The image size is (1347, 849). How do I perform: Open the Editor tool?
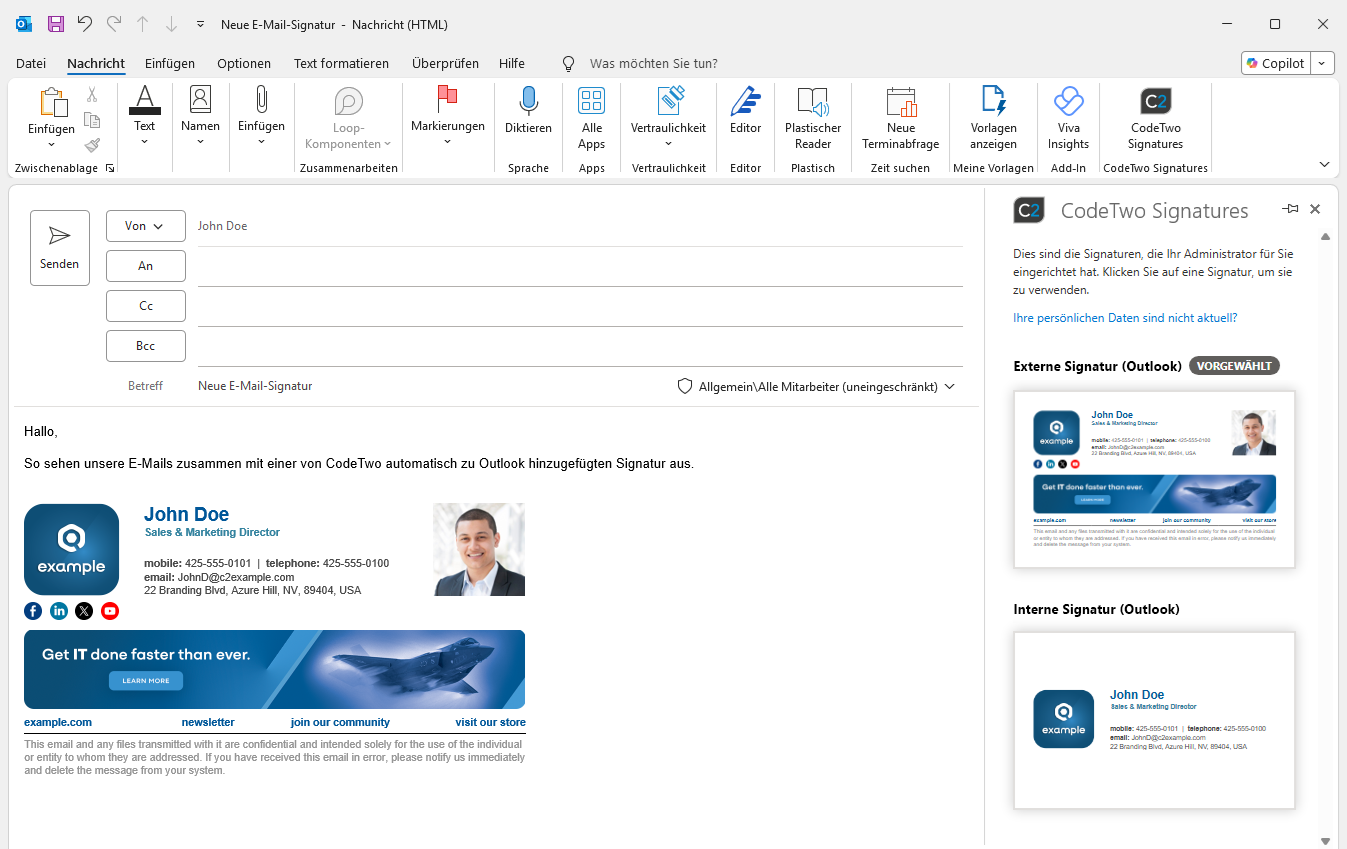coord(745,118)
